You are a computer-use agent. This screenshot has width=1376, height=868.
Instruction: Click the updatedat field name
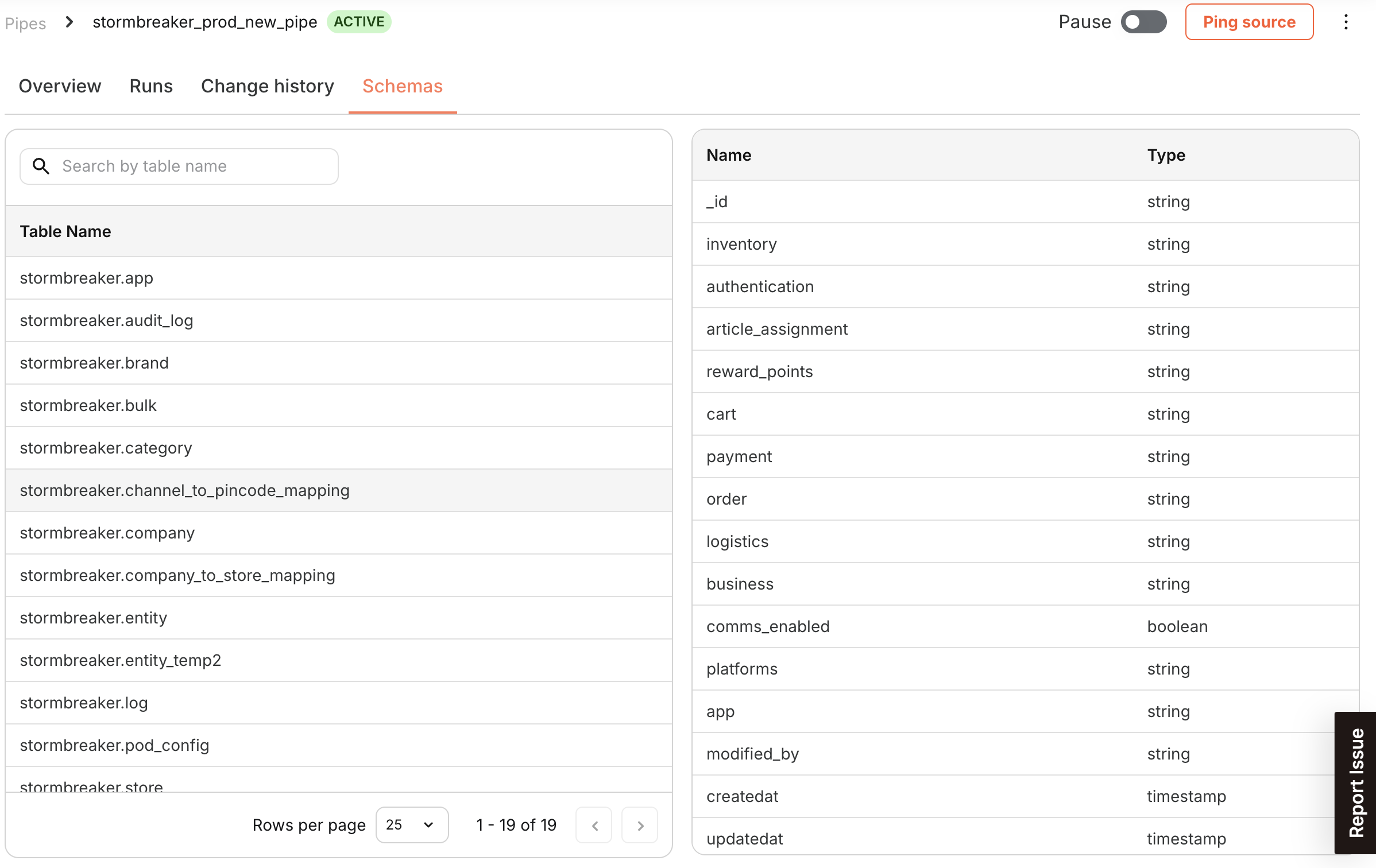(x=745, y=839)
